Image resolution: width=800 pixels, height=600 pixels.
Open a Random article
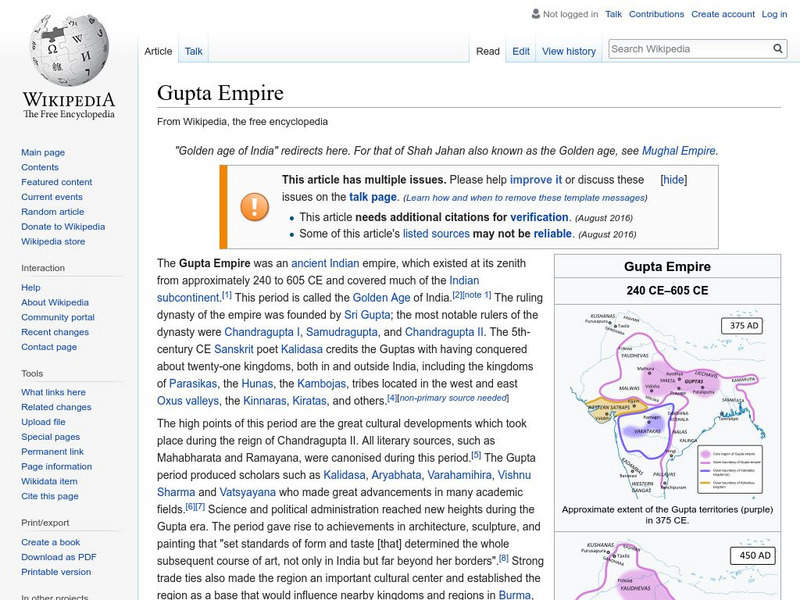[x=53, y=211]
